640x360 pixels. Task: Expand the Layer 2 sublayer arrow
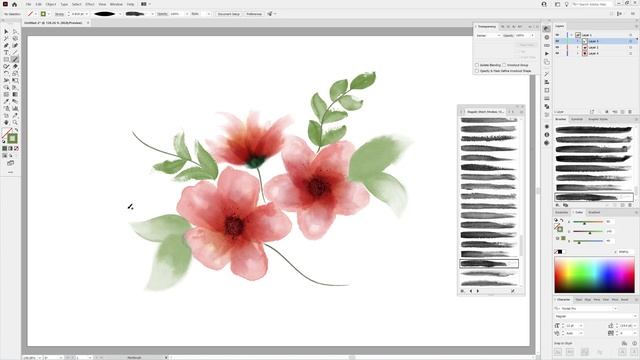578,47
